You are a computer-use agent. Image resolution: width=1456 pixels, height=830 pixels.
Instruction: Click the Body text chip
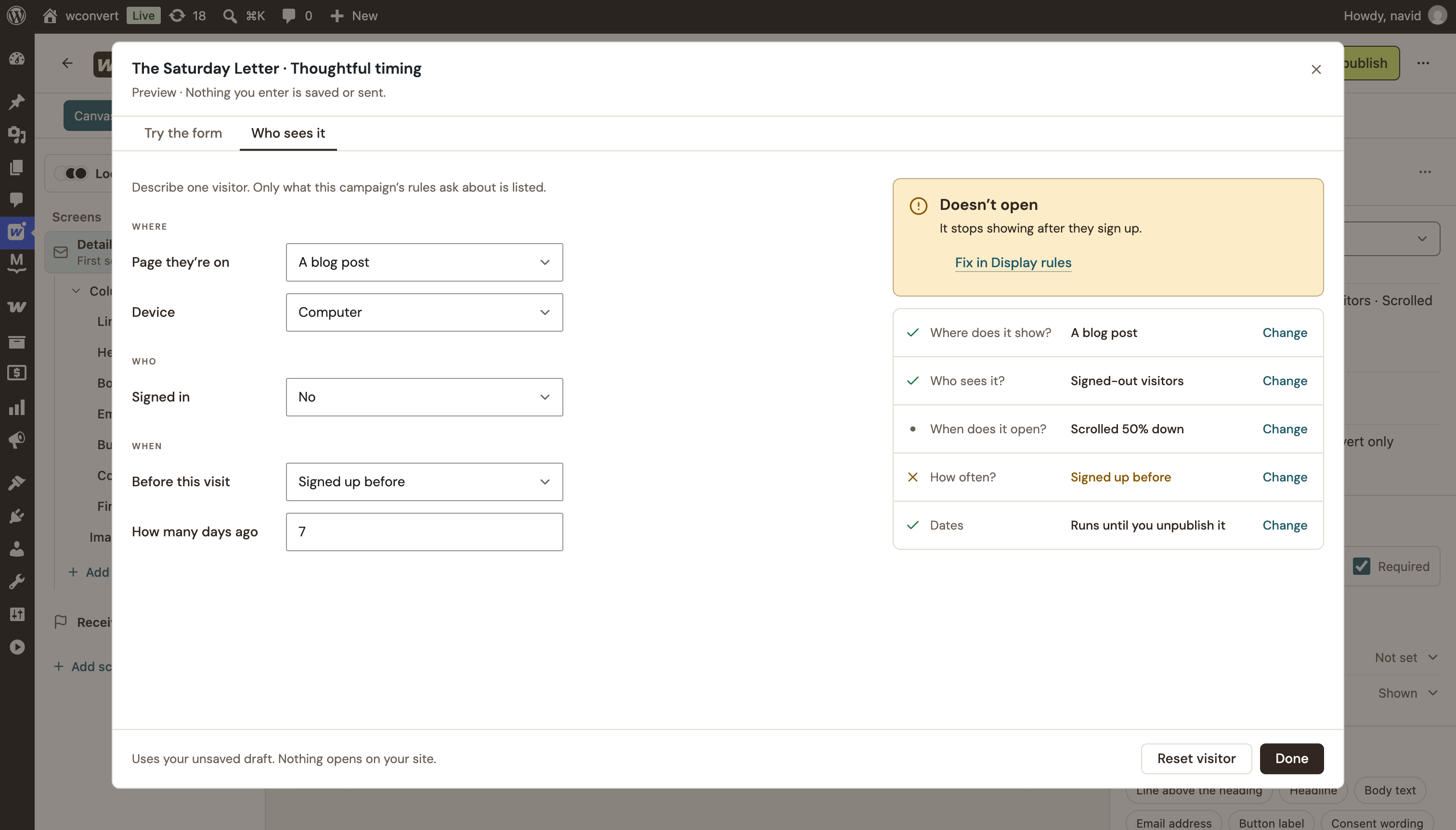pyautogui.click(x=1389, y=790)
